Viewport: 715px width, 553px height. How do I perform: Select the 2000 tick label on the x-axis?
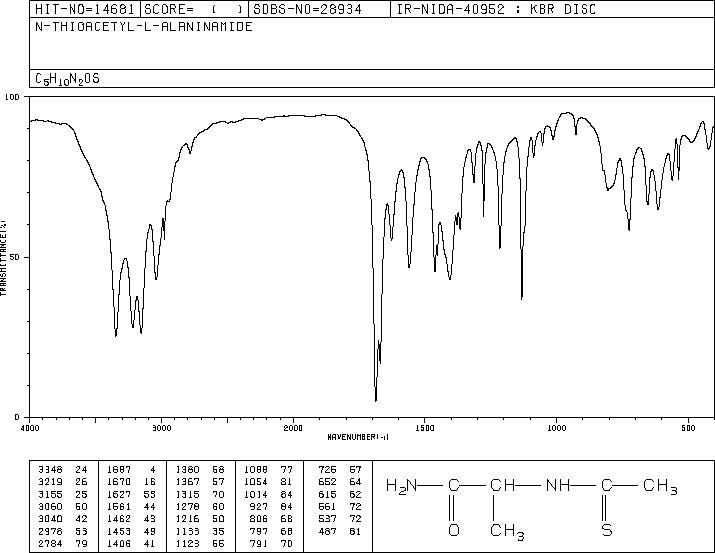click(293, 427)
